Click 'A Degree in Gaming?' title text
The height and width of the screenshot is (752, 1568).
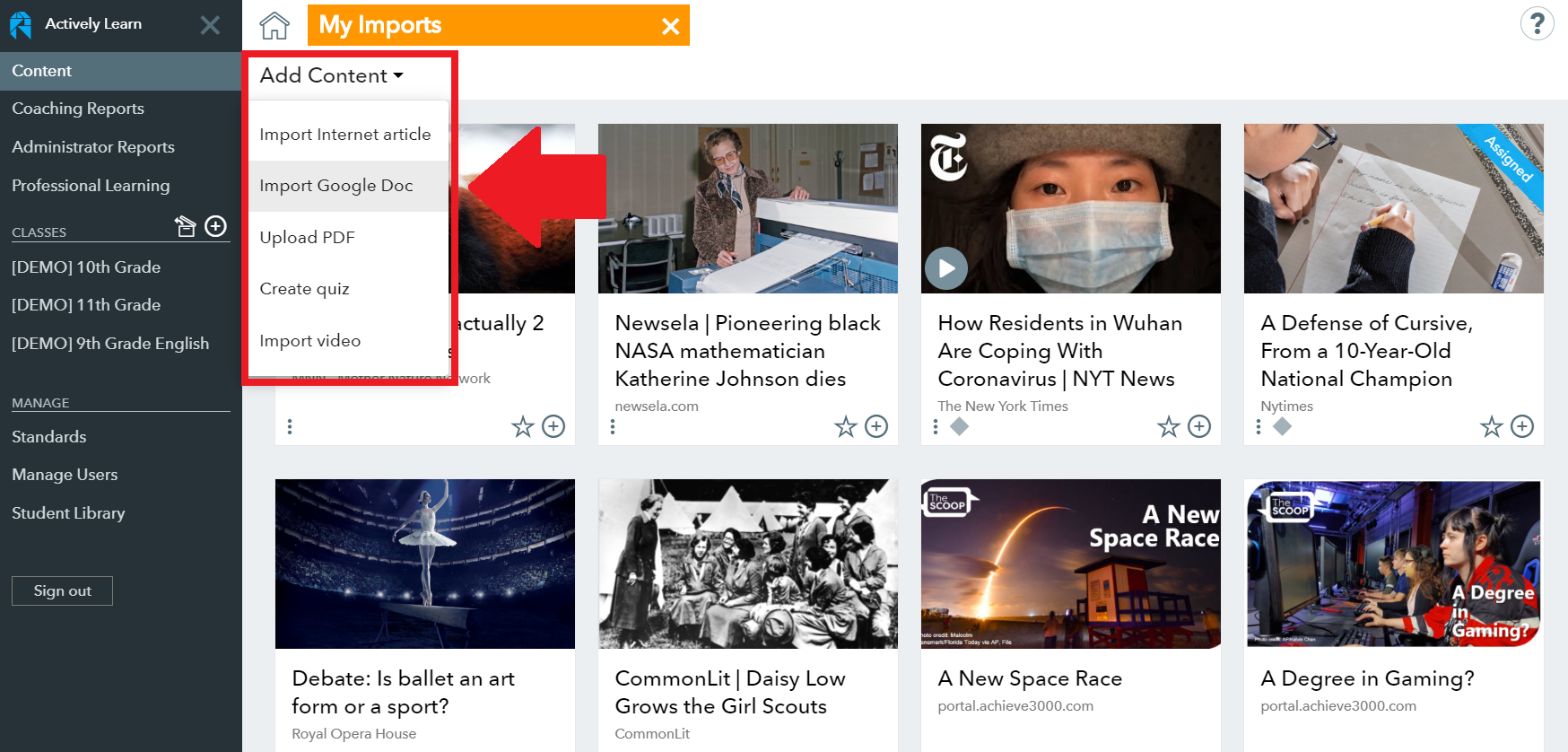coord(1367,678)
